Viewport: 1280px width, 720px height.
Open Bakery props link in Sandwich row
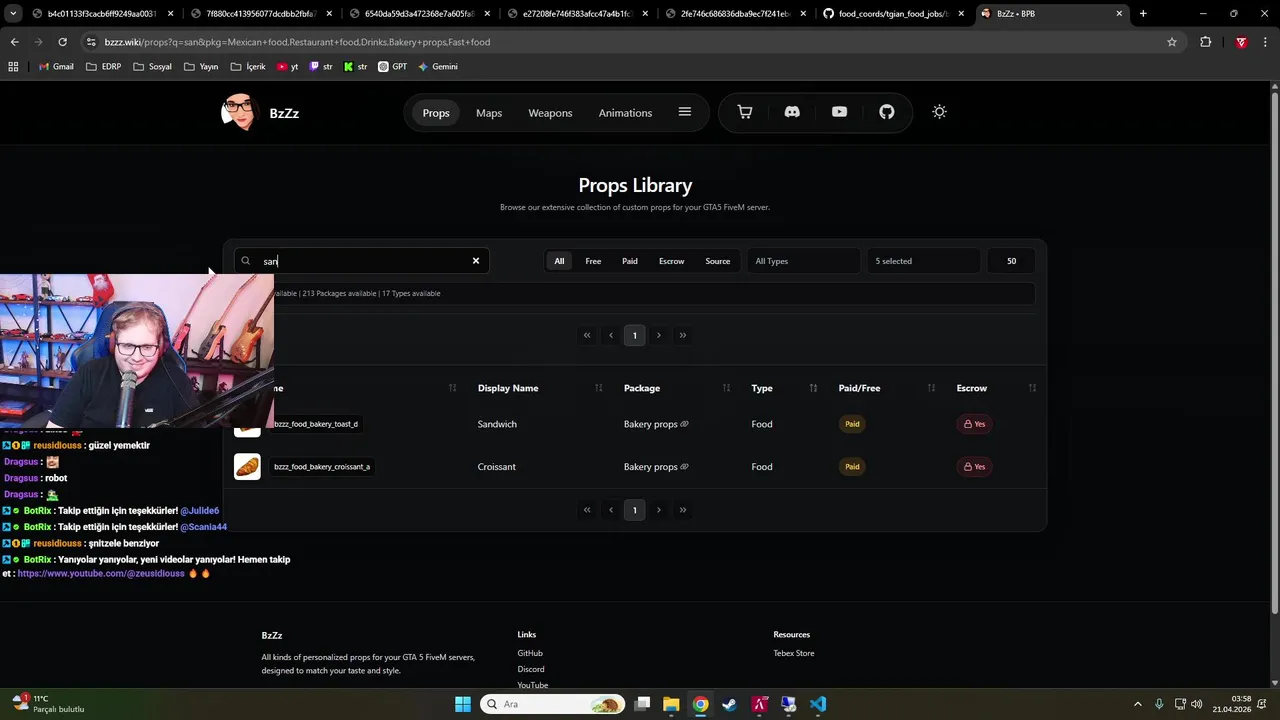tap(656, 424)
